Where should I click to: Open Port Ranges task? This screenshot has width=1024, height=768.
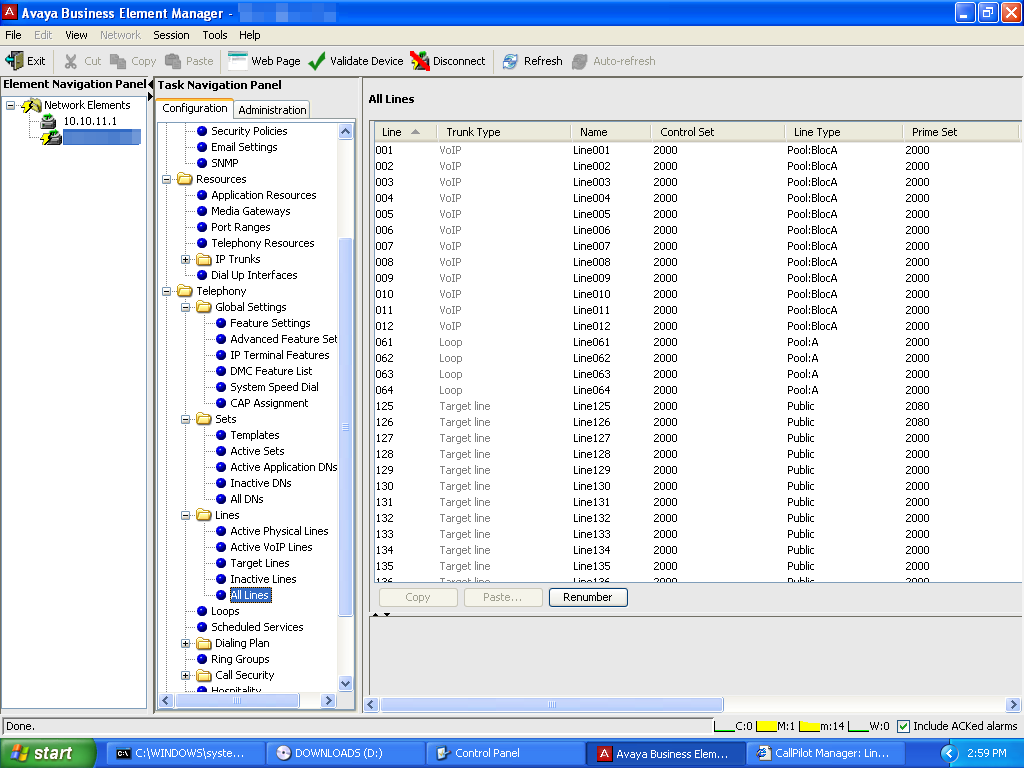[x=240, y=227]
